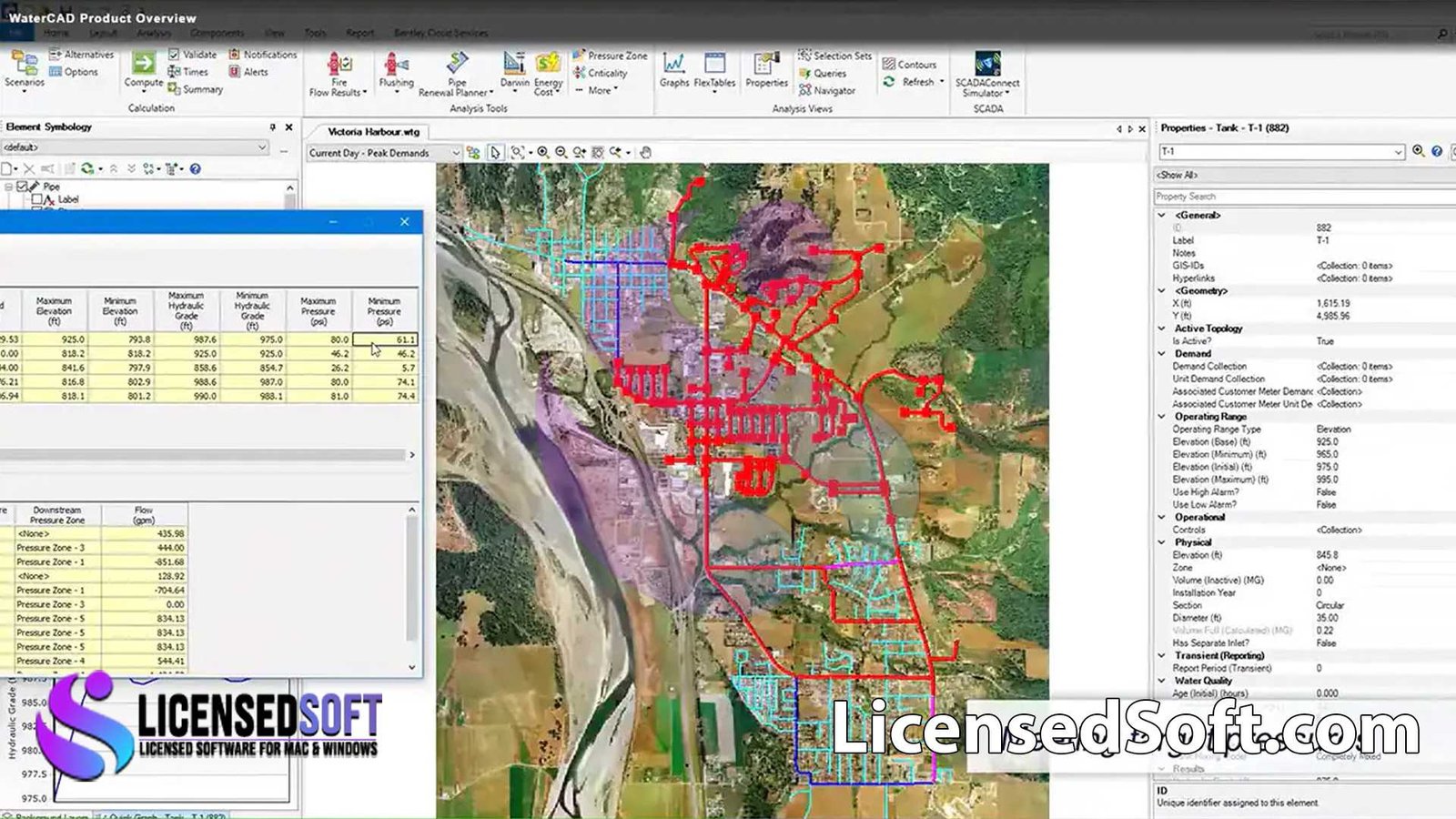Viewport: 1456px width, 819px height.
Task: Open the Scenarios manager
Action: (x=25, y=70)
